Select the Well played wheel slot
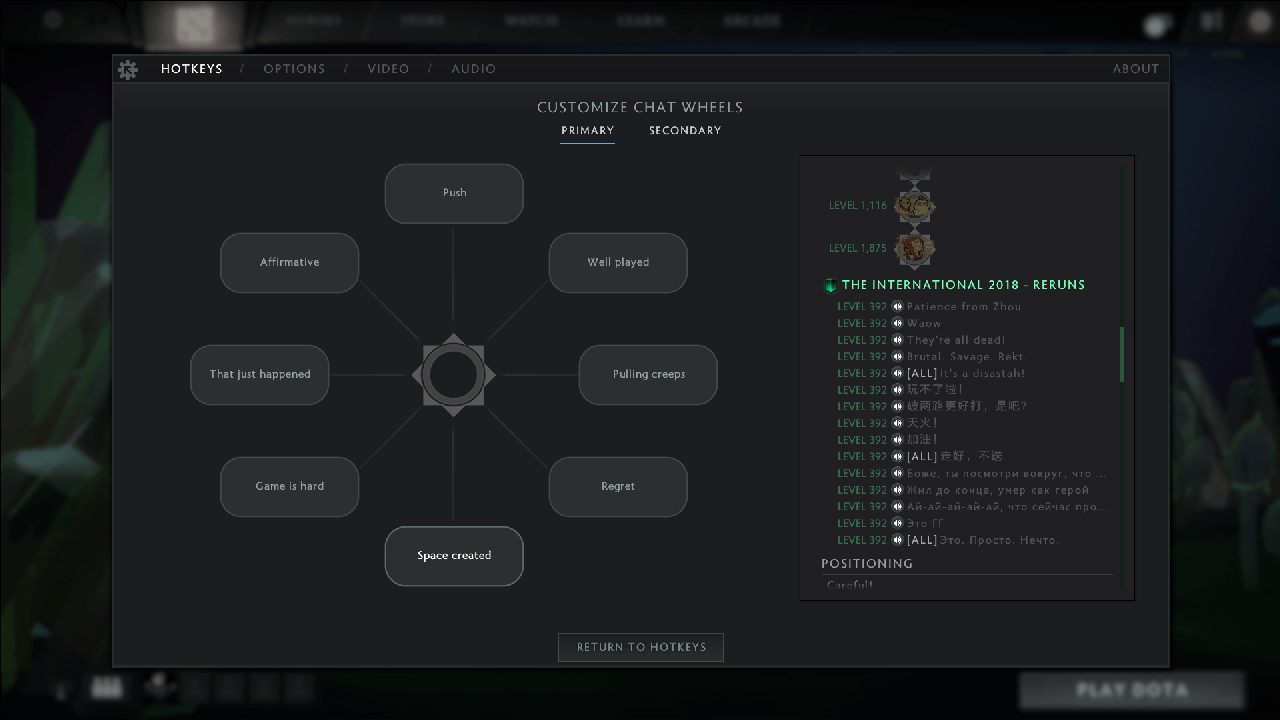This screenshot has height=720, width=1280. (618, 263)
